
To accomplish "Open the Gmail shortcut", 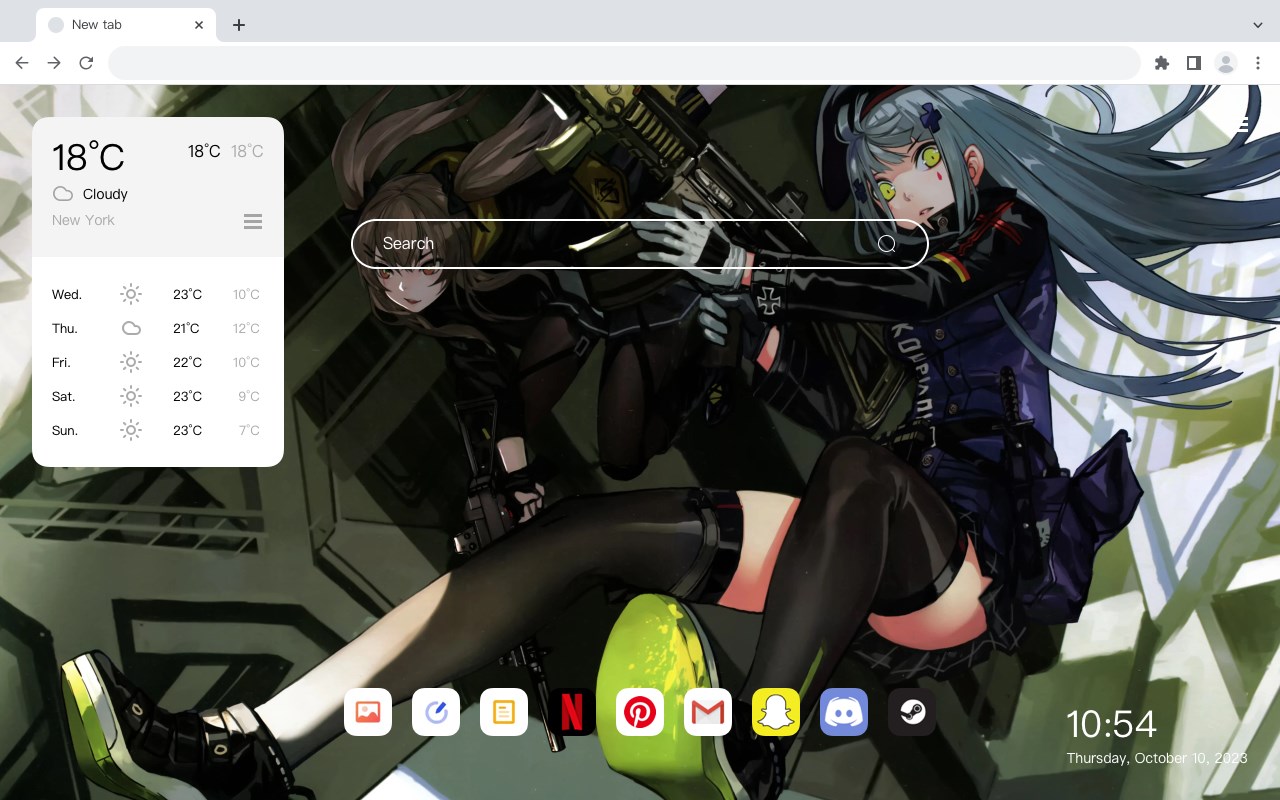I will [708, 712].
